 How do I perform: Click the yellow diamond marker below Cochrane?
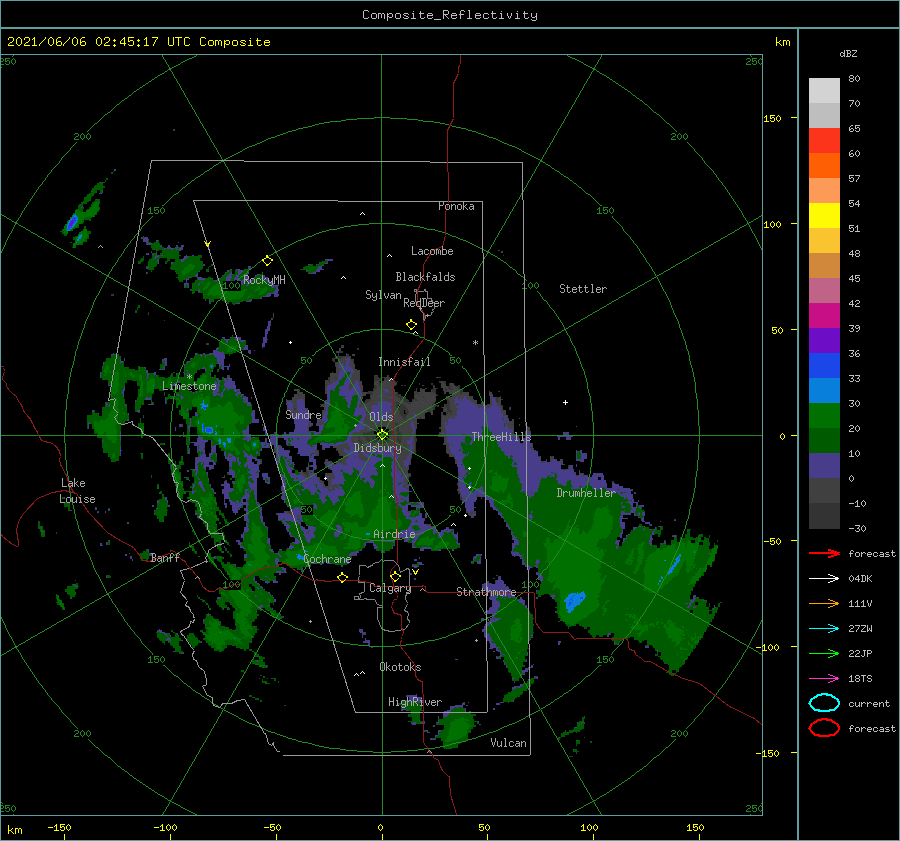coord(343,577)
